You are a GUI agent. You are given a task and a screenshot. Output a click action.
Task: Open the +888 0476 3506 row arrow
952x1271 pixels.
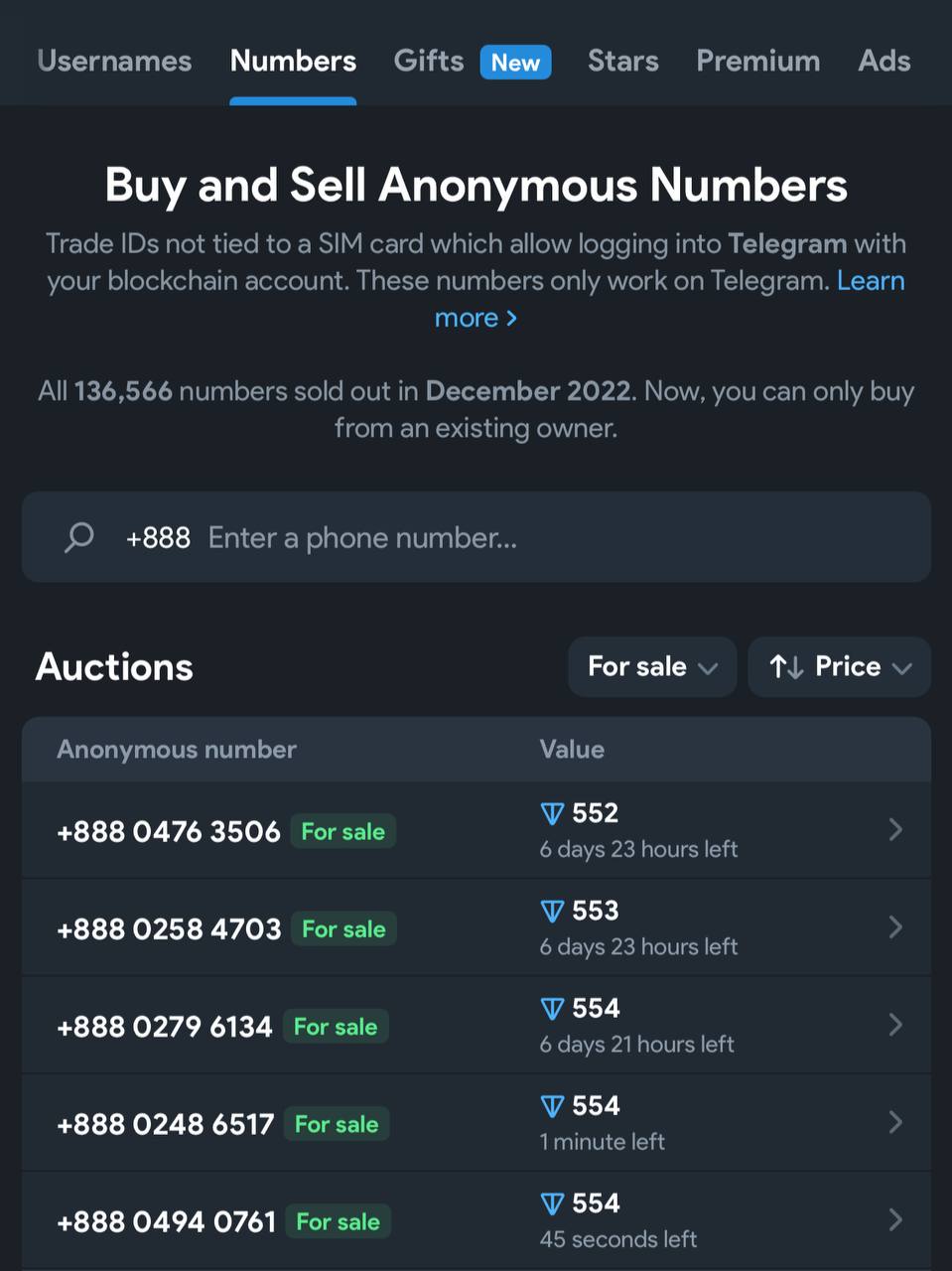895,829
